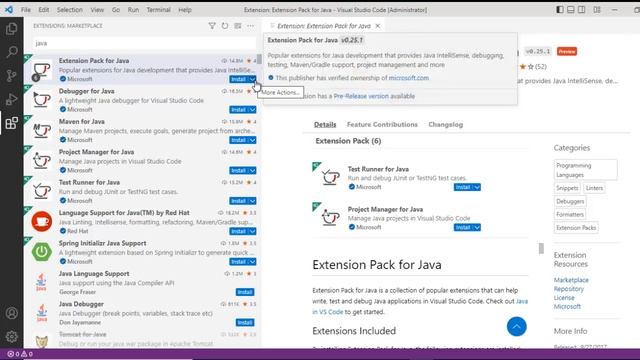640x360 pixels.
Task: Close the Extension Pack for Java tab
Action: (378, 26)
